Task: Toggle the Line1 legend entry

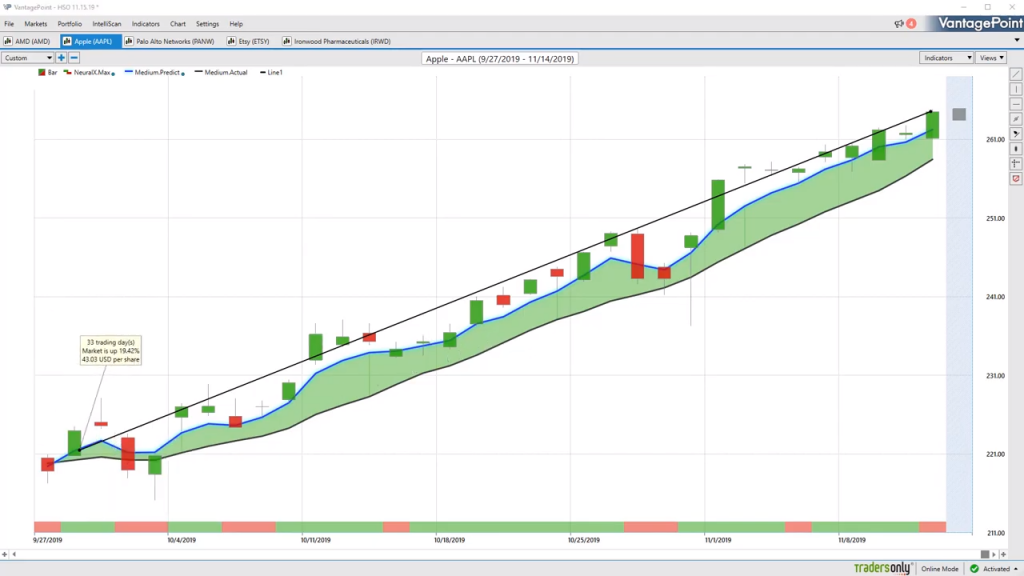Action: coord(271,72)
